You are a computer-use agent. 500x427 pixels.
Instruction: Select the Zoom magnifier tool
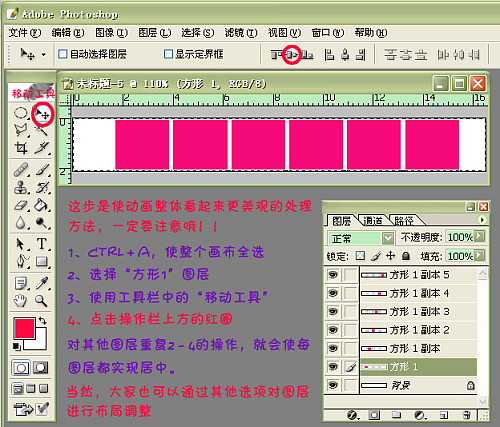41,300
